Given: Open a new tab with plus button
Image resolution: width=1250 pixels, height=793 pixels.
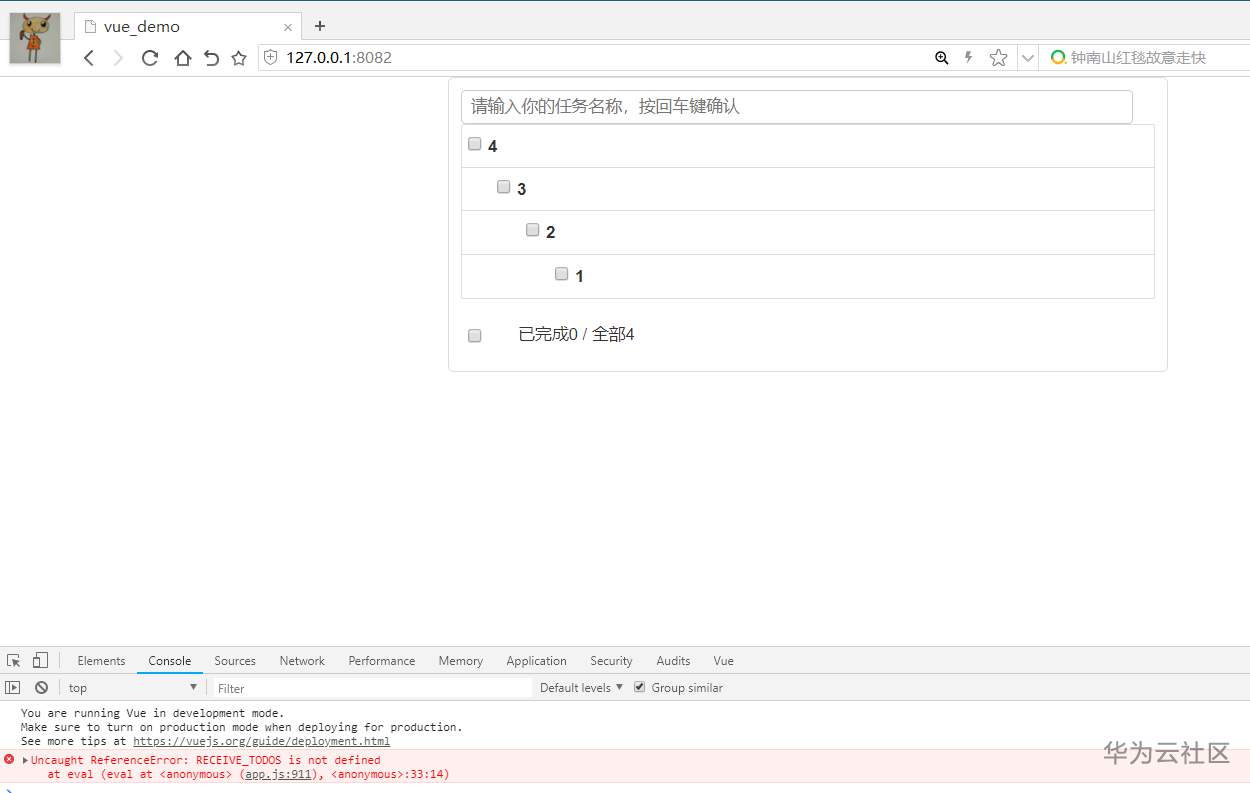Looking at the screenshot, I should coord(320,26).
